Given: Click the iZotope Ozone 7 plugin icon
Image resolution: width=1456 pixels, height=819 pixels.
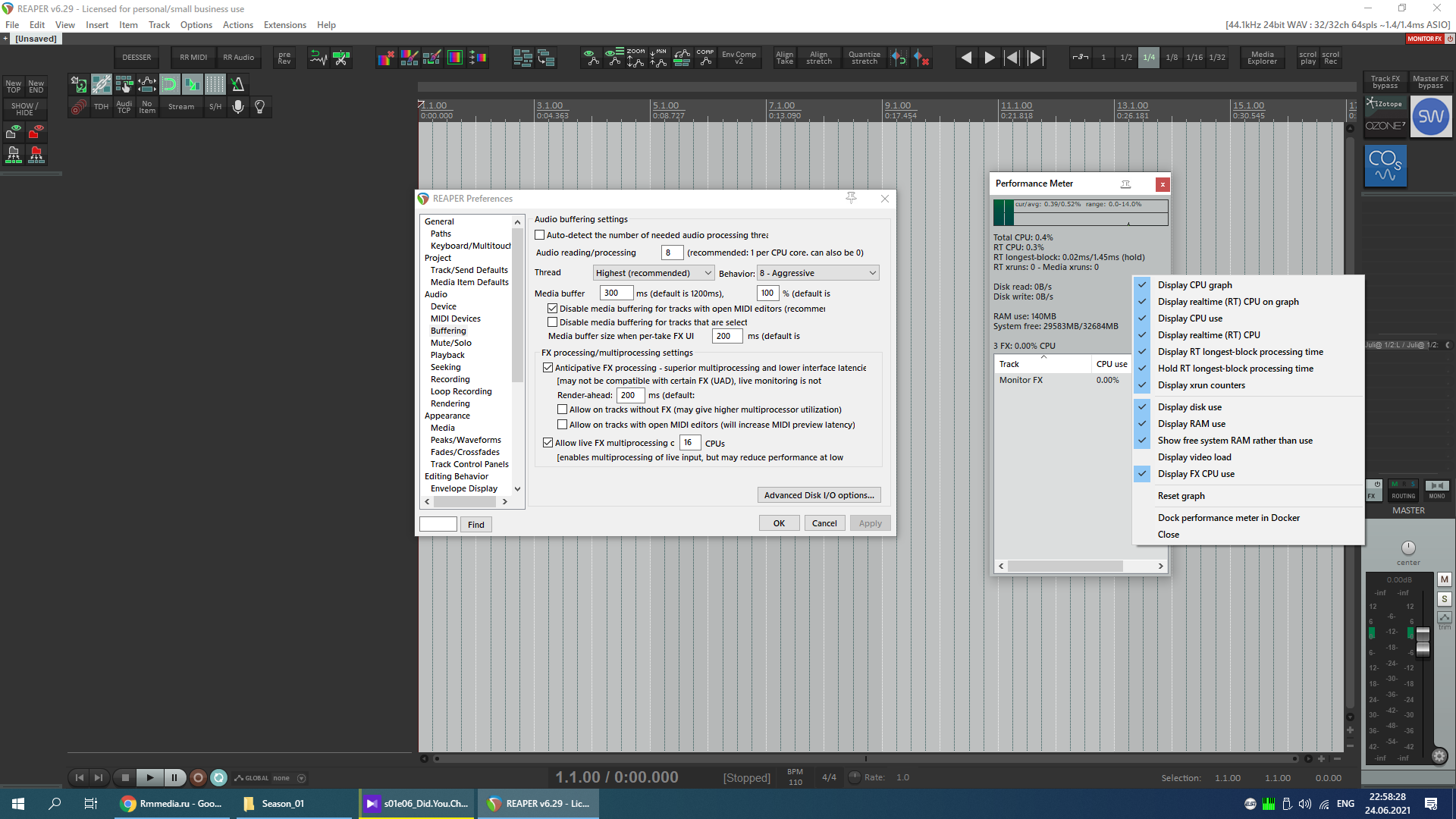Looking at the screenshot, I should click(1385, 116).
